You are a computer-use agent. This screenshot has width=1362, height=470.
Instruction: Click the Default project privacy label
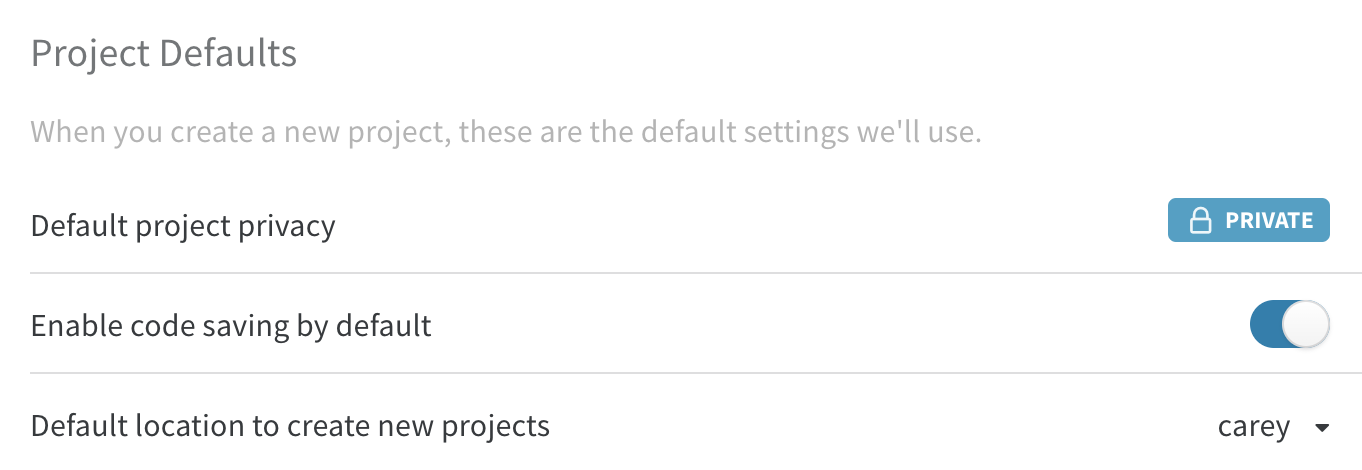183,226
